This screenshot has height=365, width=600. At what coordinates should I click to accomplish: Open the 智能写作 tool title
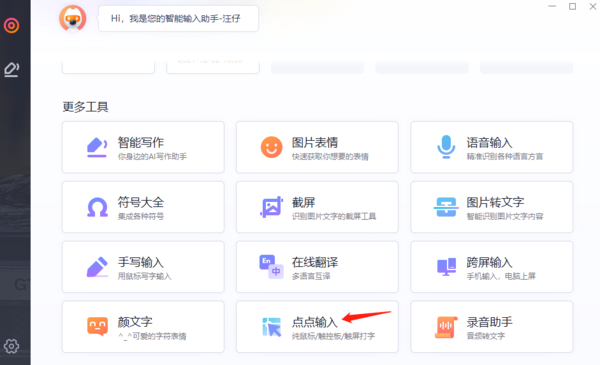140,142
